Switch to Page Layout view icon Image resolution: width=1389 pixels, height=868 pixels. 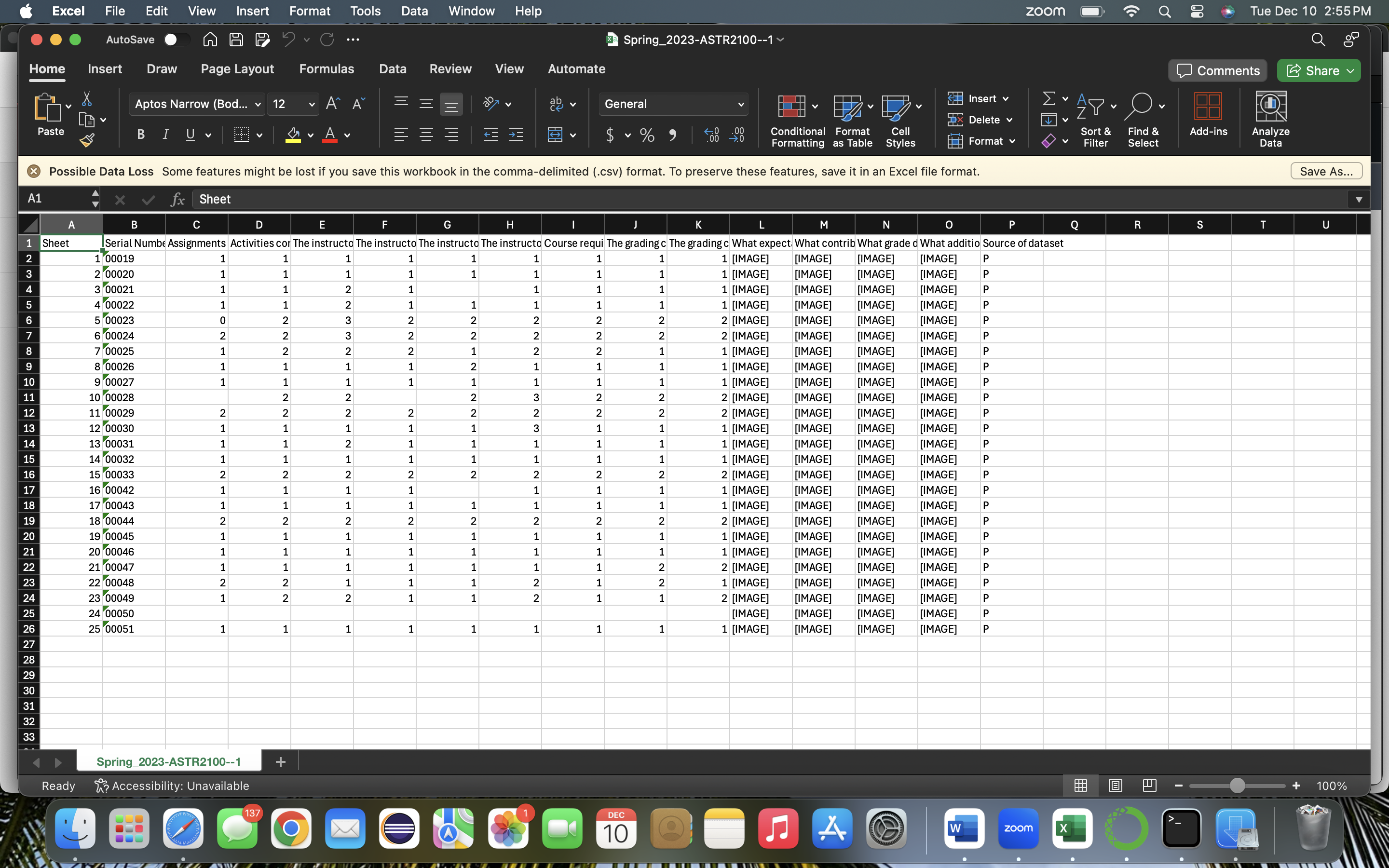click(1115, 786)
